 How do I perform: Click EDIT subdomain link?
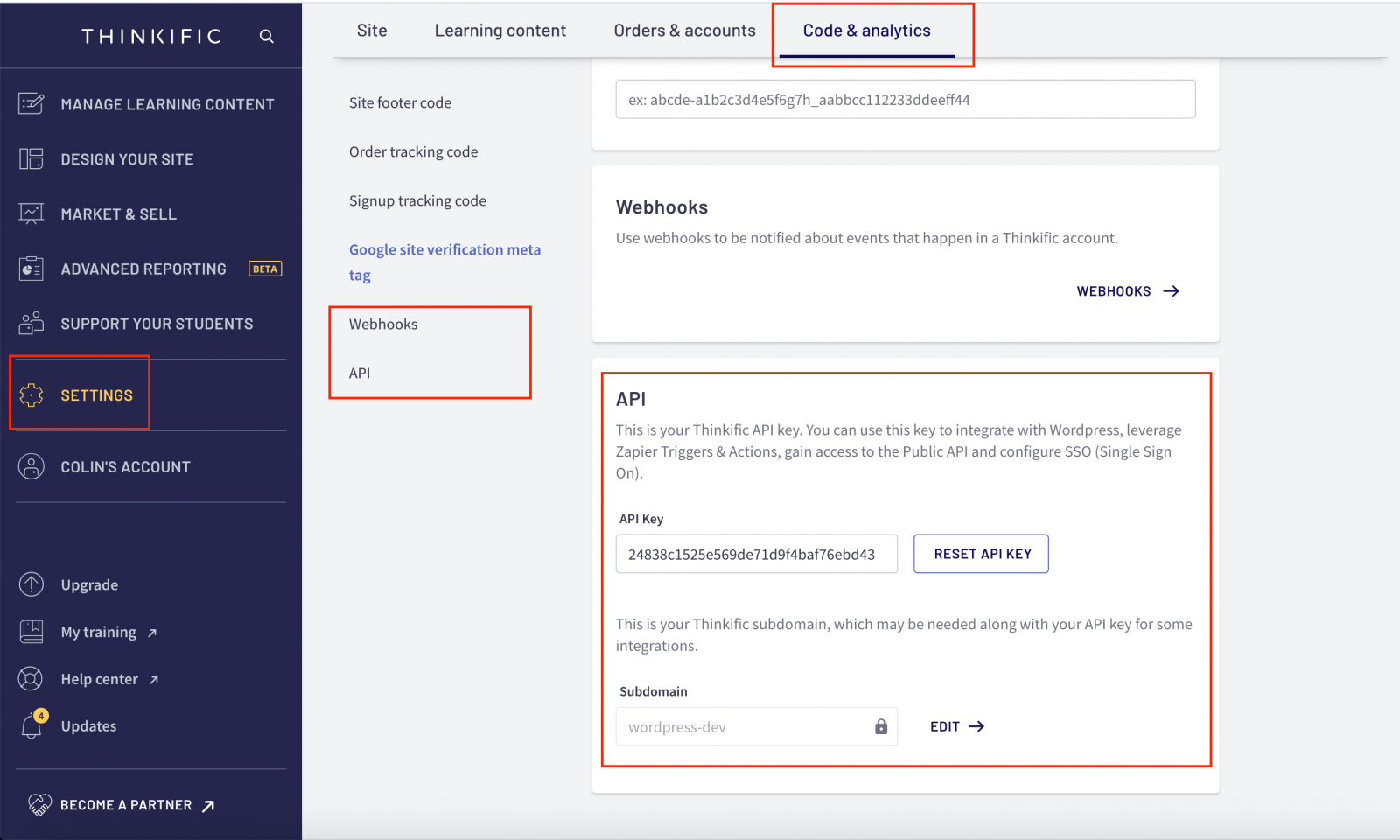[x=957, y=726]
